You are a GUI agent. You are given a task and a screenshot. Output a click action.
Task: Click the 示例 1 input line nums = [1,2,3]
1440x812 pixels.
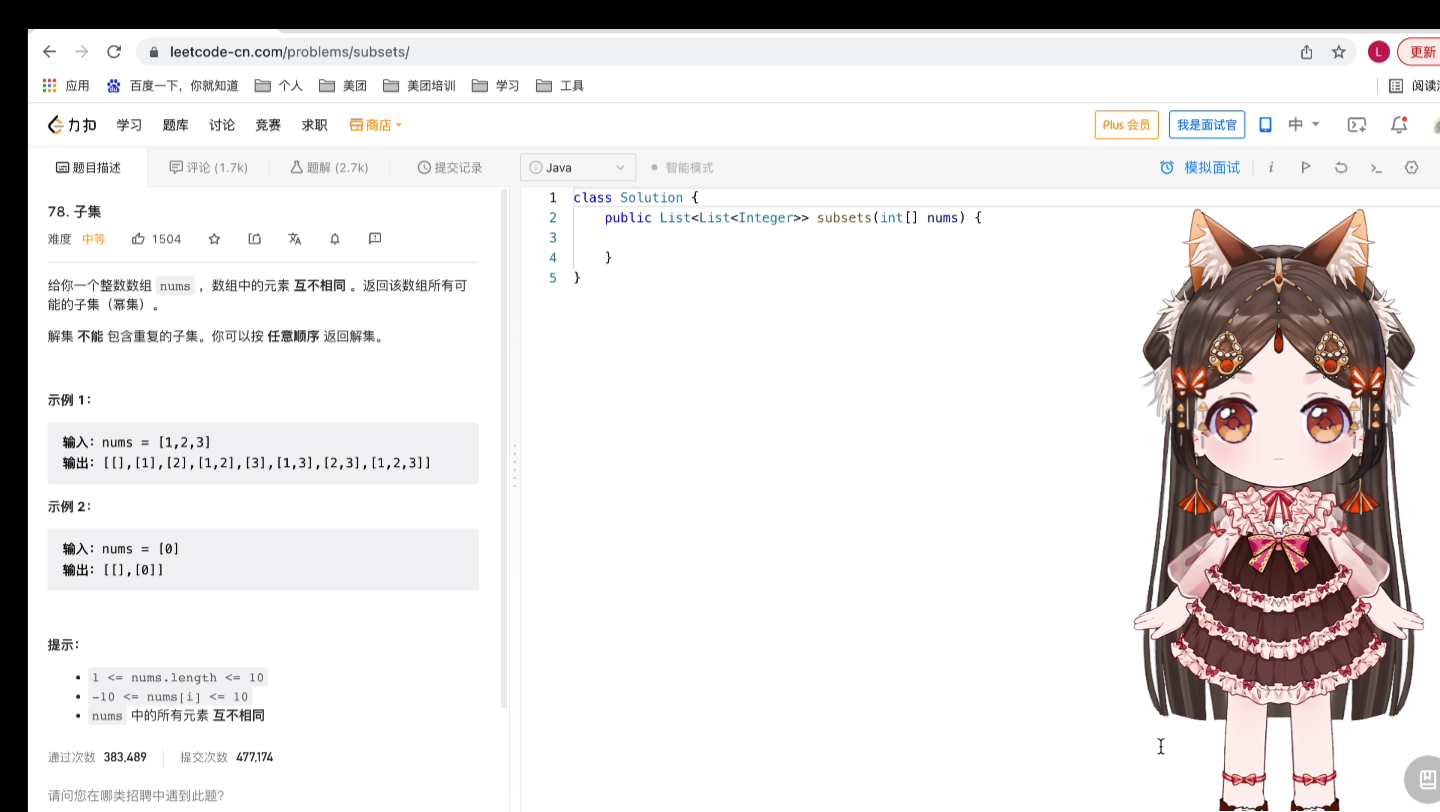point(137,442)
